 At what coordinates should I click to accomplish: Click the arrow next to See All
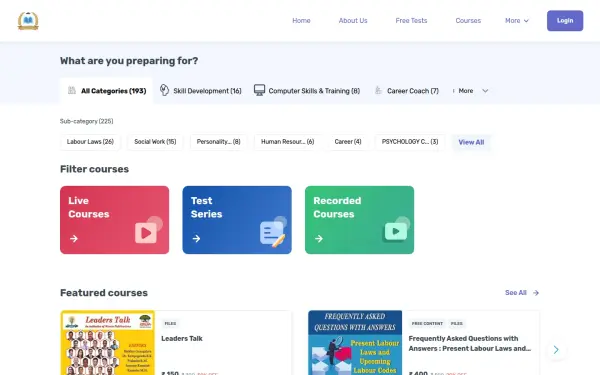536,293
